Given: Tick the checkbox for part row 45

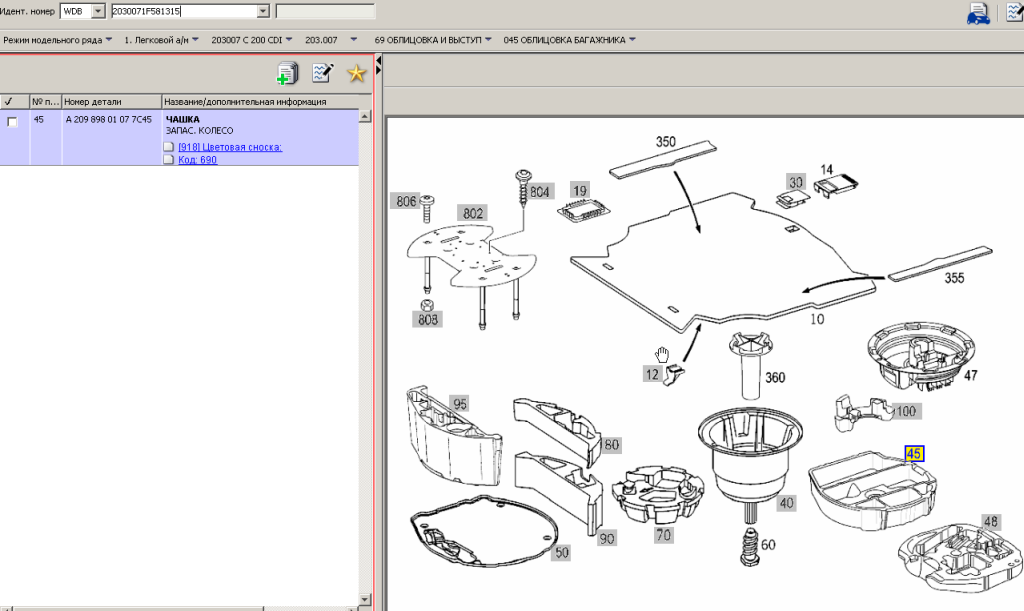Looking at the screenshot, I should tap(12, 122).
